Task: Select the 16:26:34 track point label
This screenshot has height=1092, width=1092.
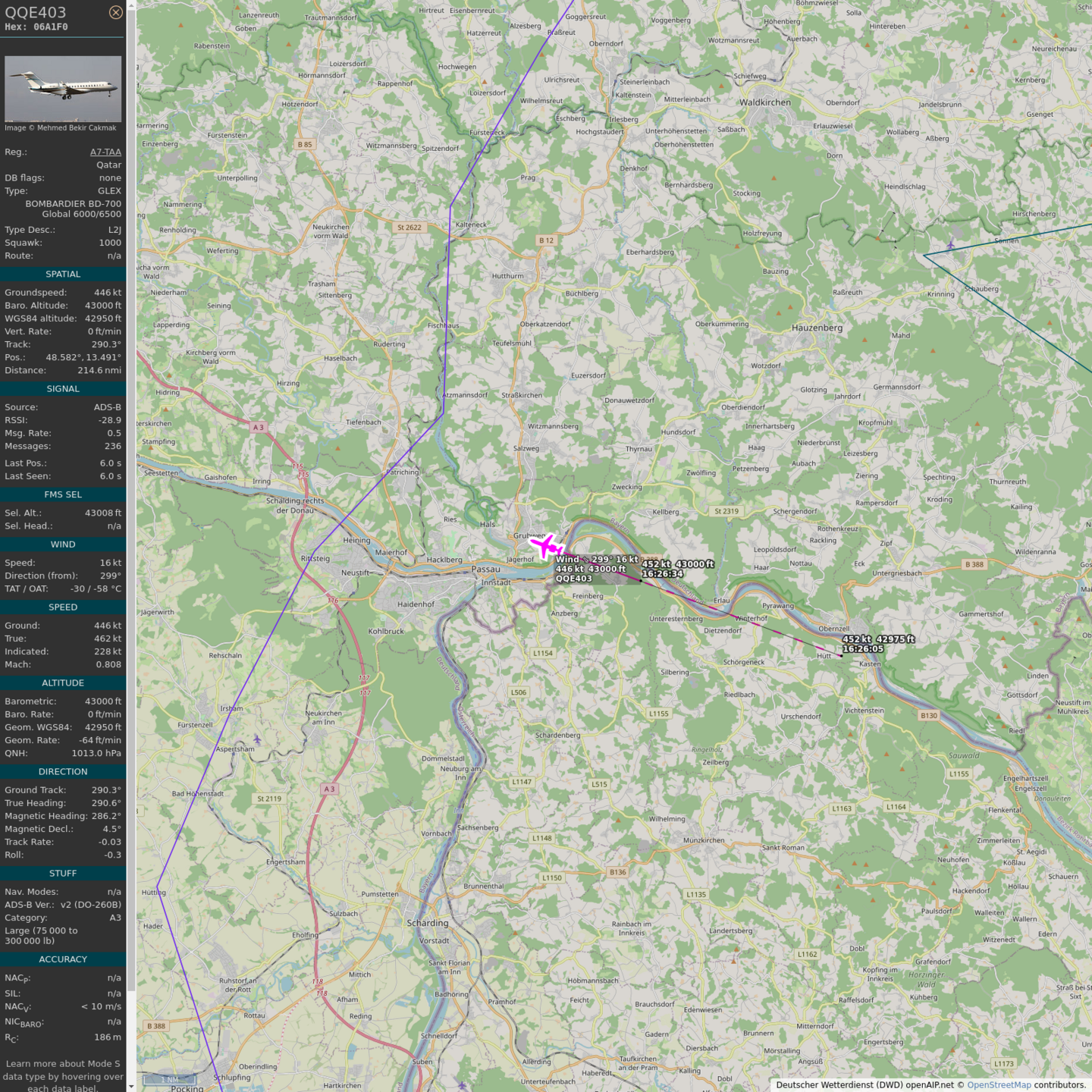Action: coord(663,574)
